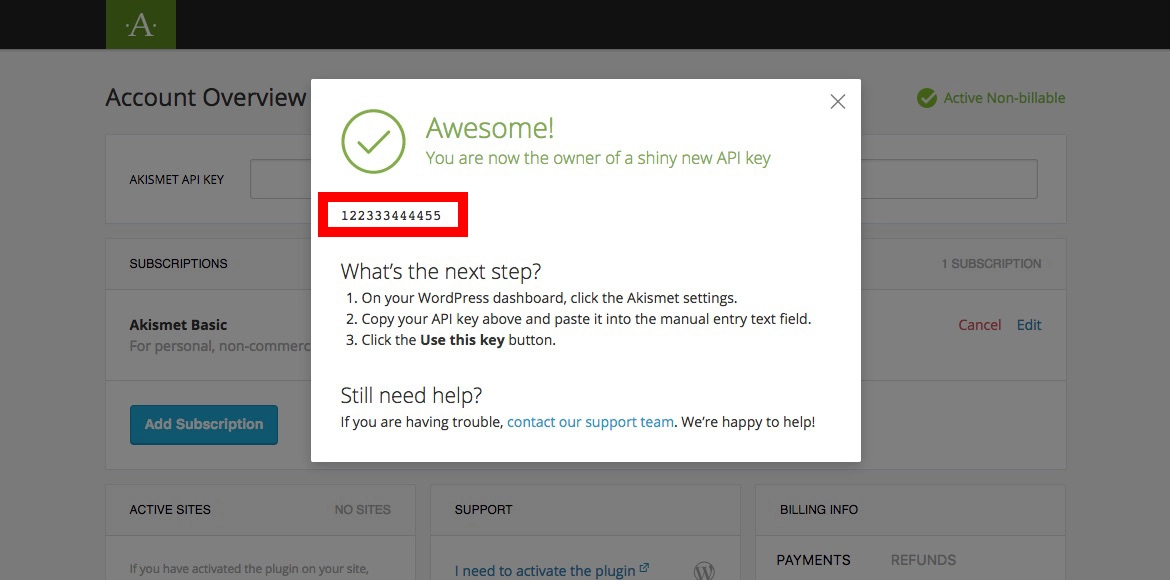Click the 1 SUBSCRIPTION count label
Viewport: 1170px width, 580px height.
991,264
